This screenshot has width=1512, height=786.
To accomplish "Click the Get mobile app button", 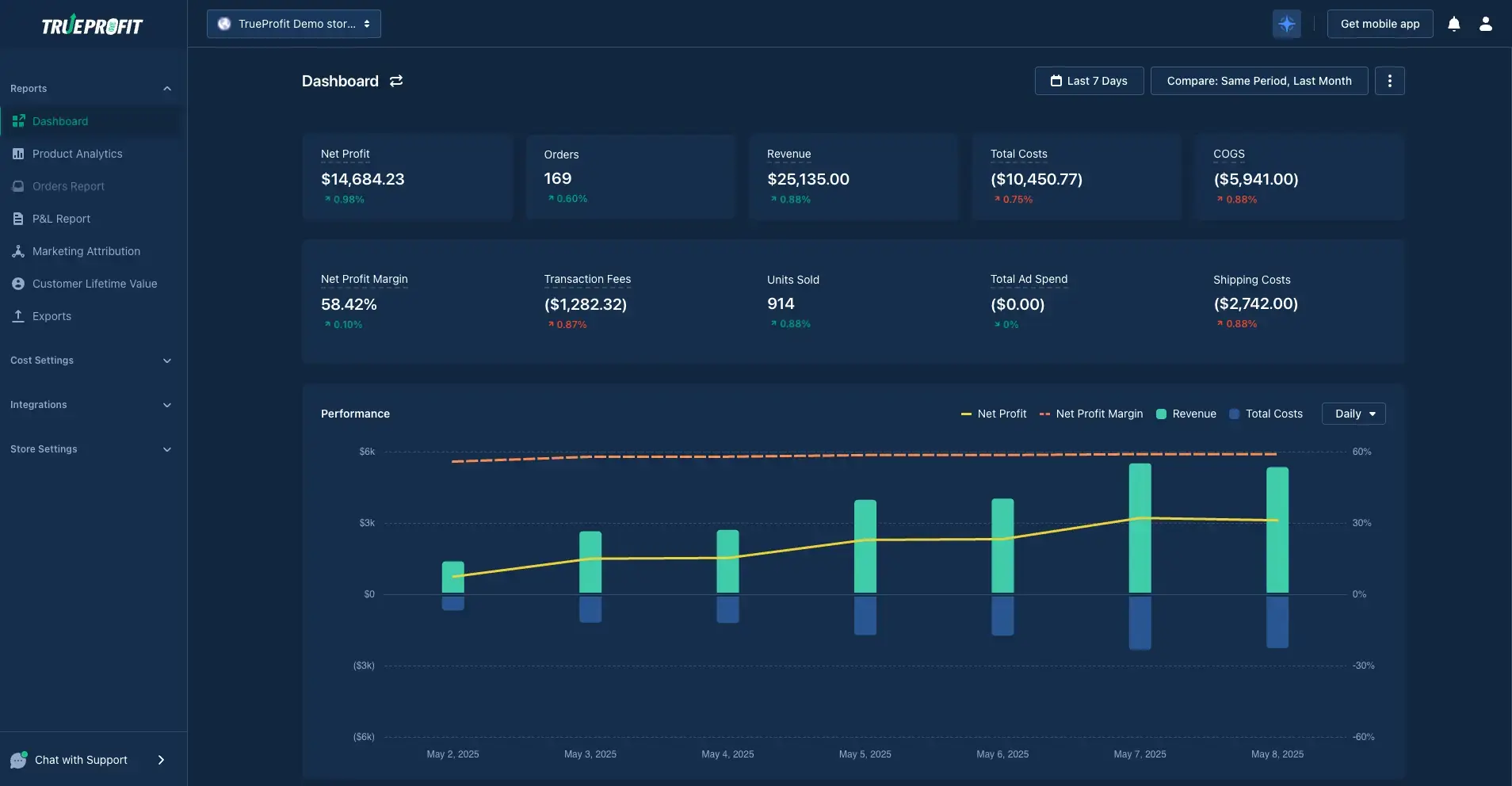I will coord(1379,24).
